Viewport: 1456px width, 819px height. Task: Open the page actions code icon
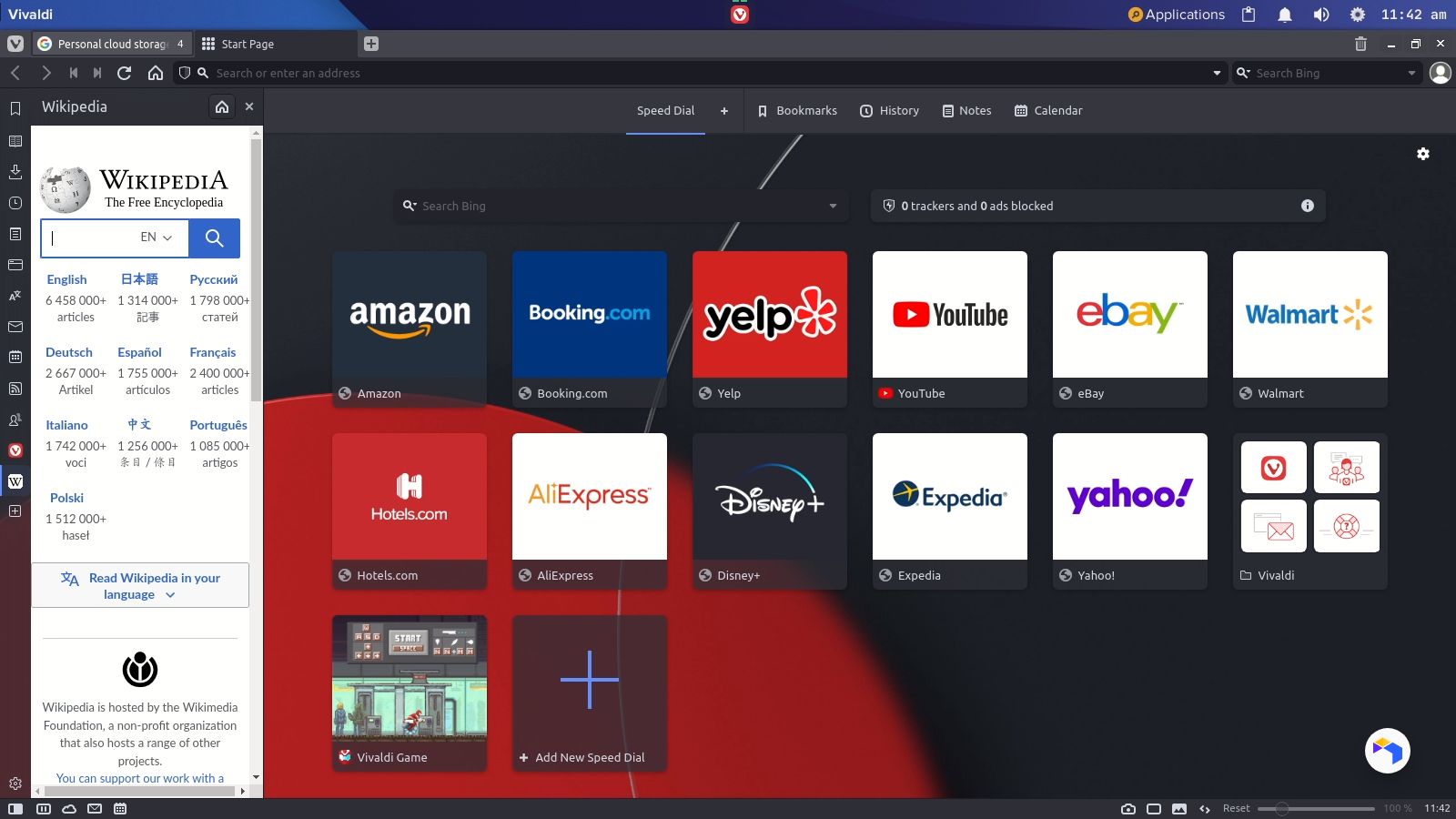1205,808
